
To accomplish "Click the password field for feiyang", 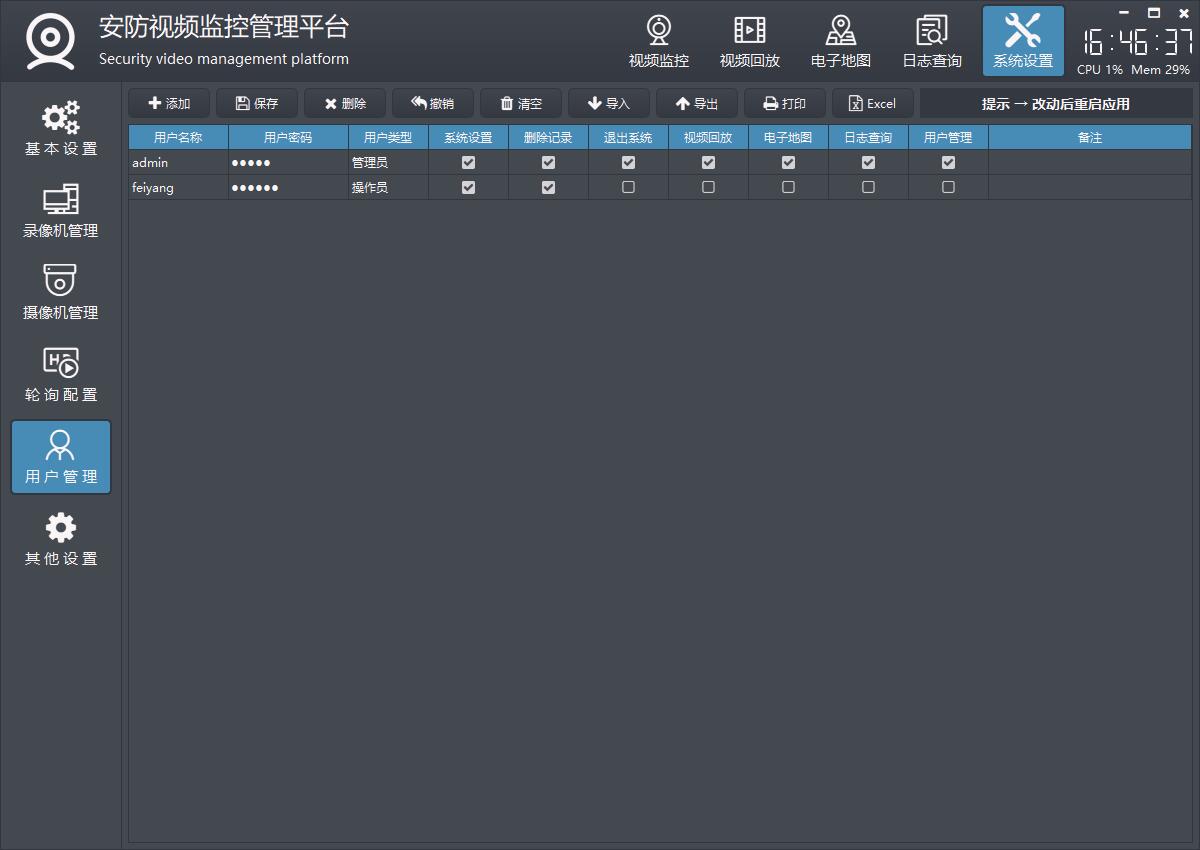I will (288, 187).
